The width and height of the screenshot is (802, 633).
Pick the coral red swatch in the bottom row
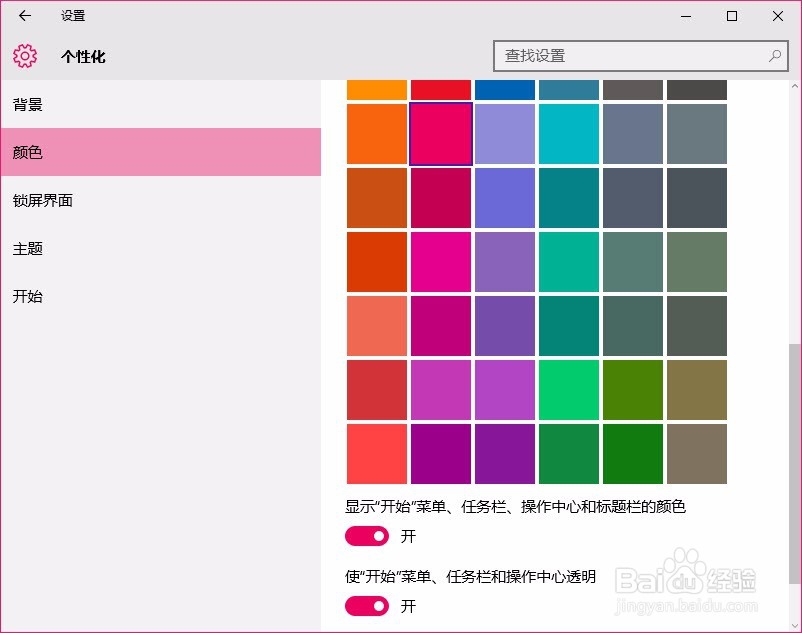tap(377, 454)
